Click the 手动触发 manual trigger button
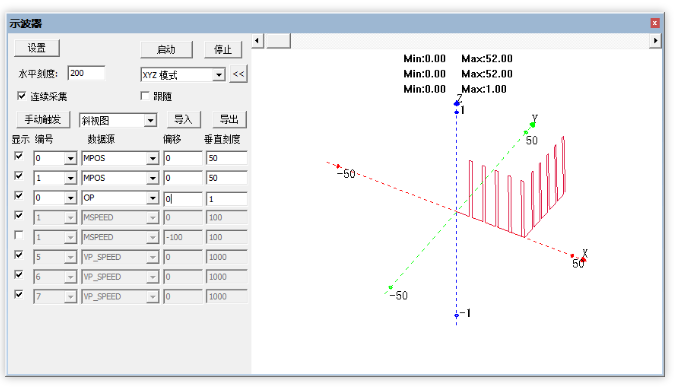674x388 pixels. point(43,119)
